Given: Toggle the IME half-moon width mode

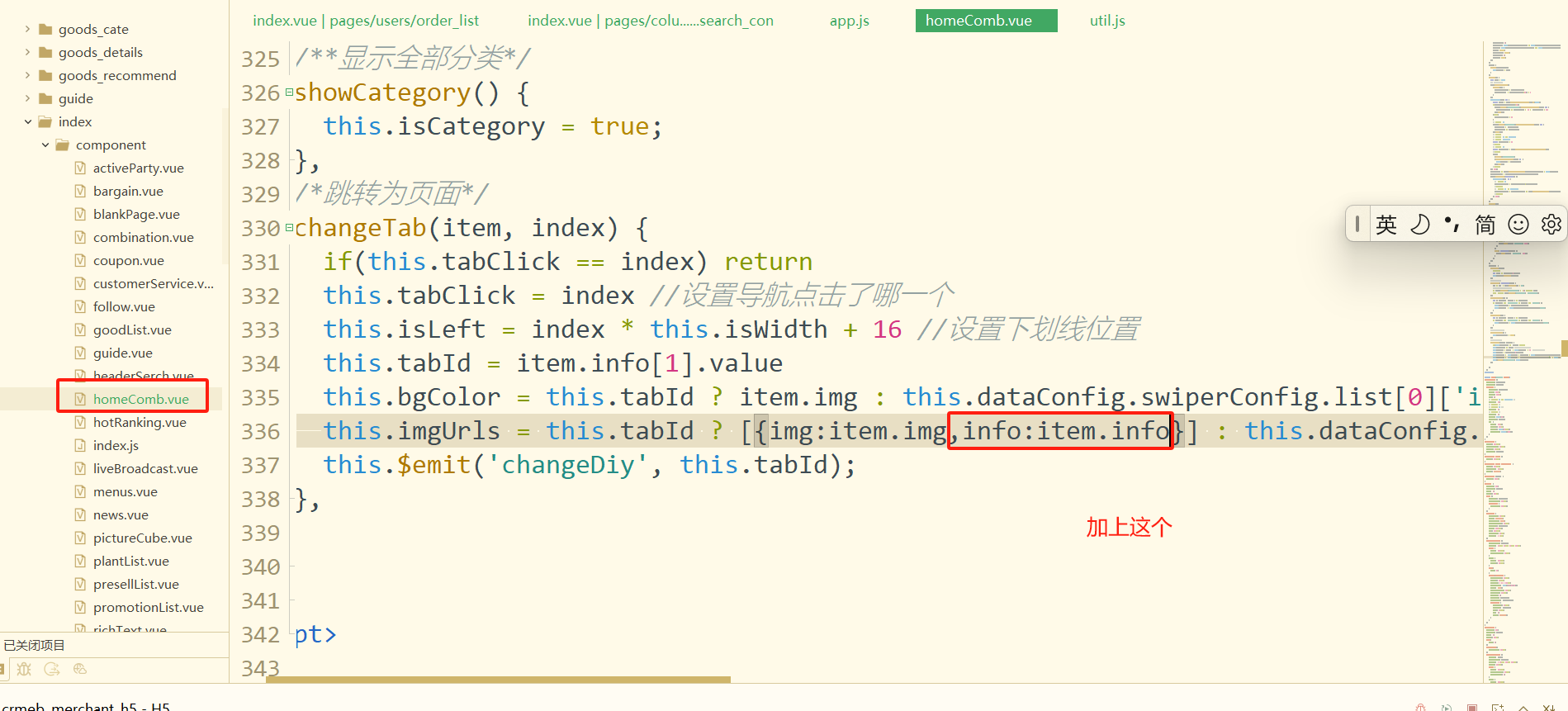Looking at the screenshot, I should click(1419, 225).
